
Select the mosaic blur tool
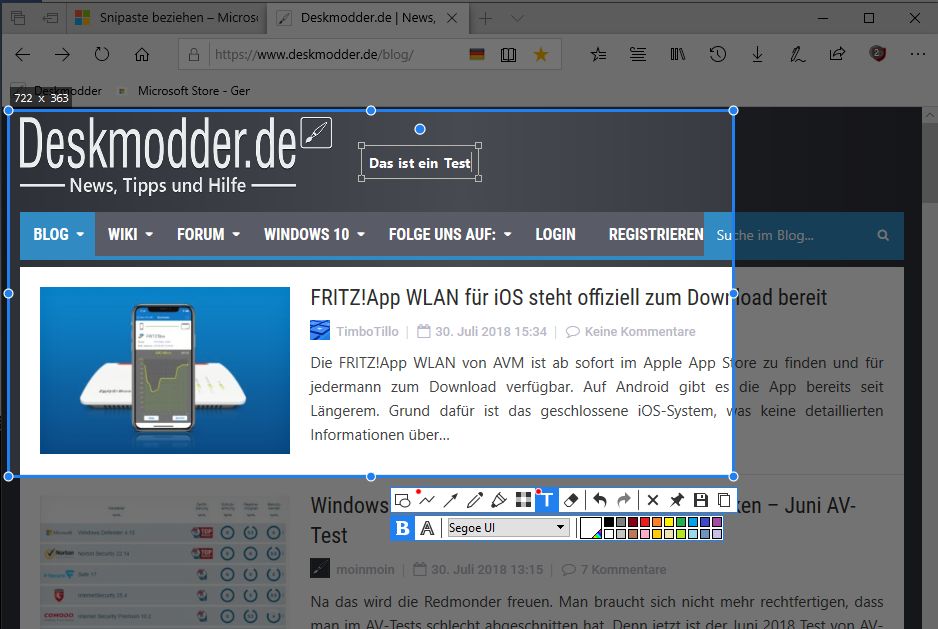[523, 500]
